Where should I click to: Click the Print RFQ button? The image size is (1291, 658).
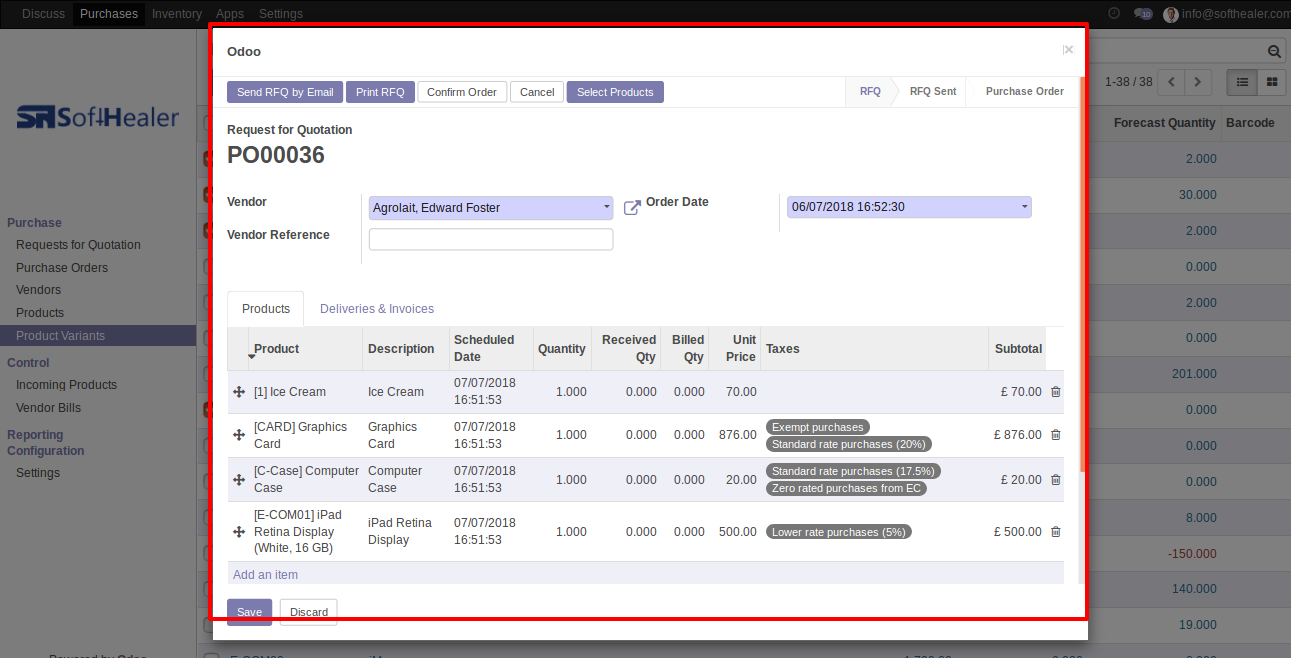(380, 92)
